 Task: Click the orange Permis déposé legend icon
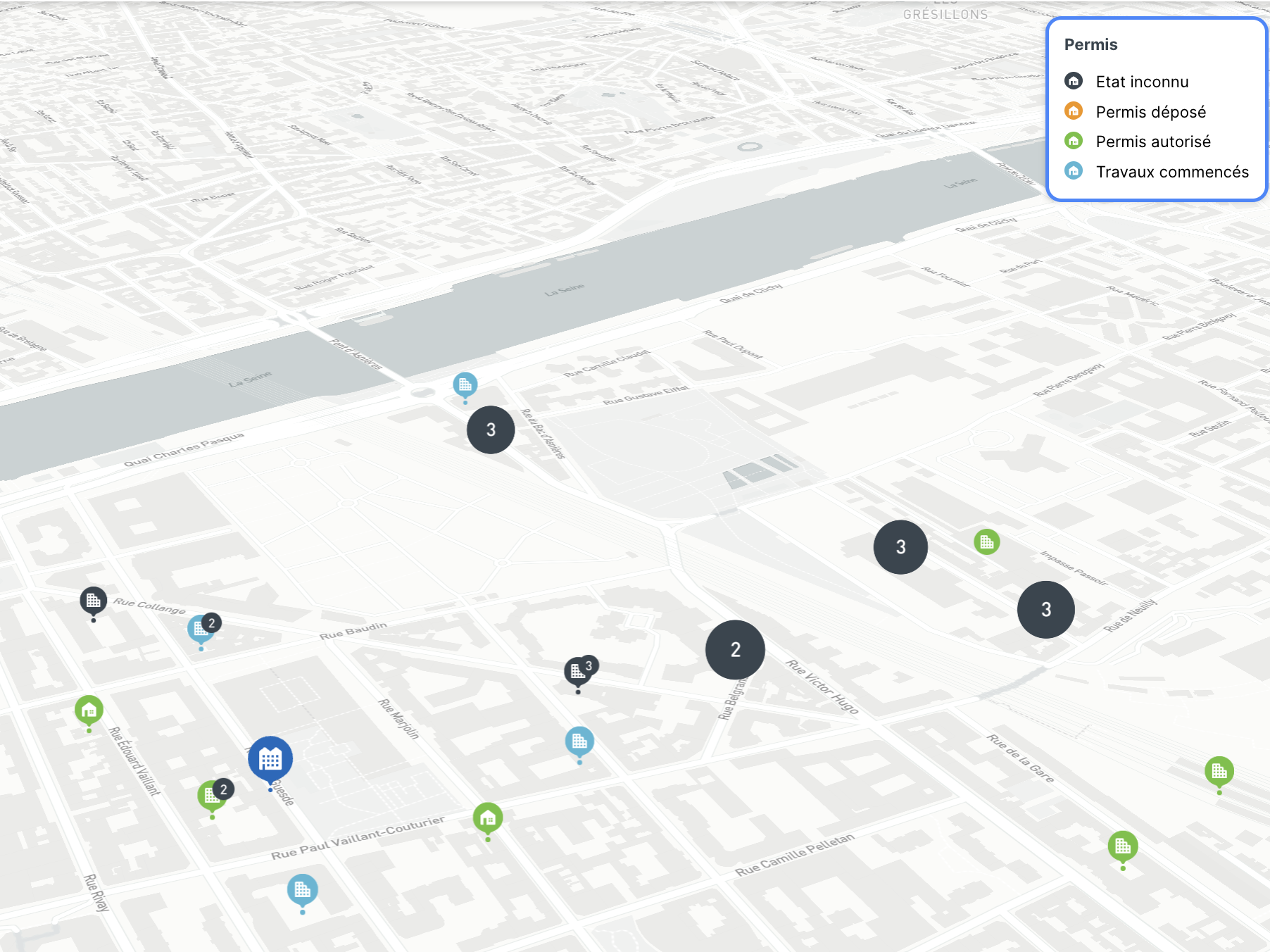[x=1074, y=111]
